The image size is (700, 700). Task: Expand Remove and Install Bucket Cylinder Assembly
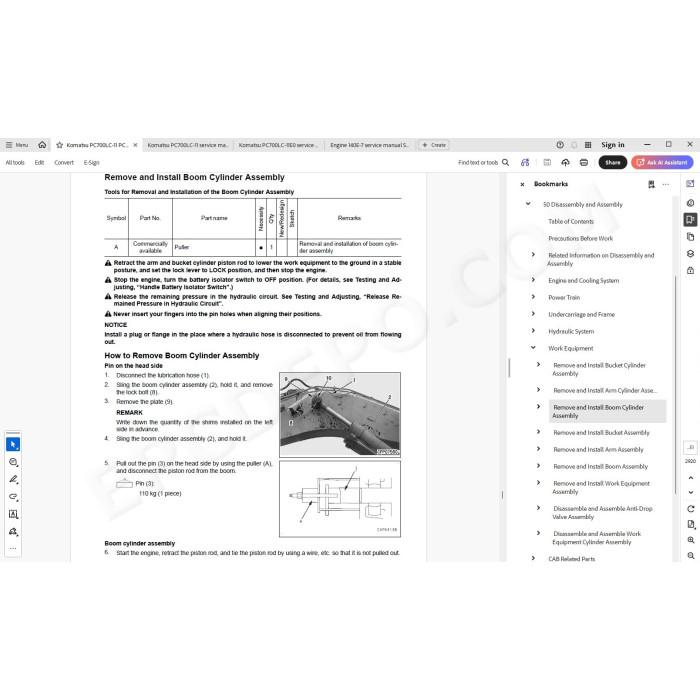(538, 365)
